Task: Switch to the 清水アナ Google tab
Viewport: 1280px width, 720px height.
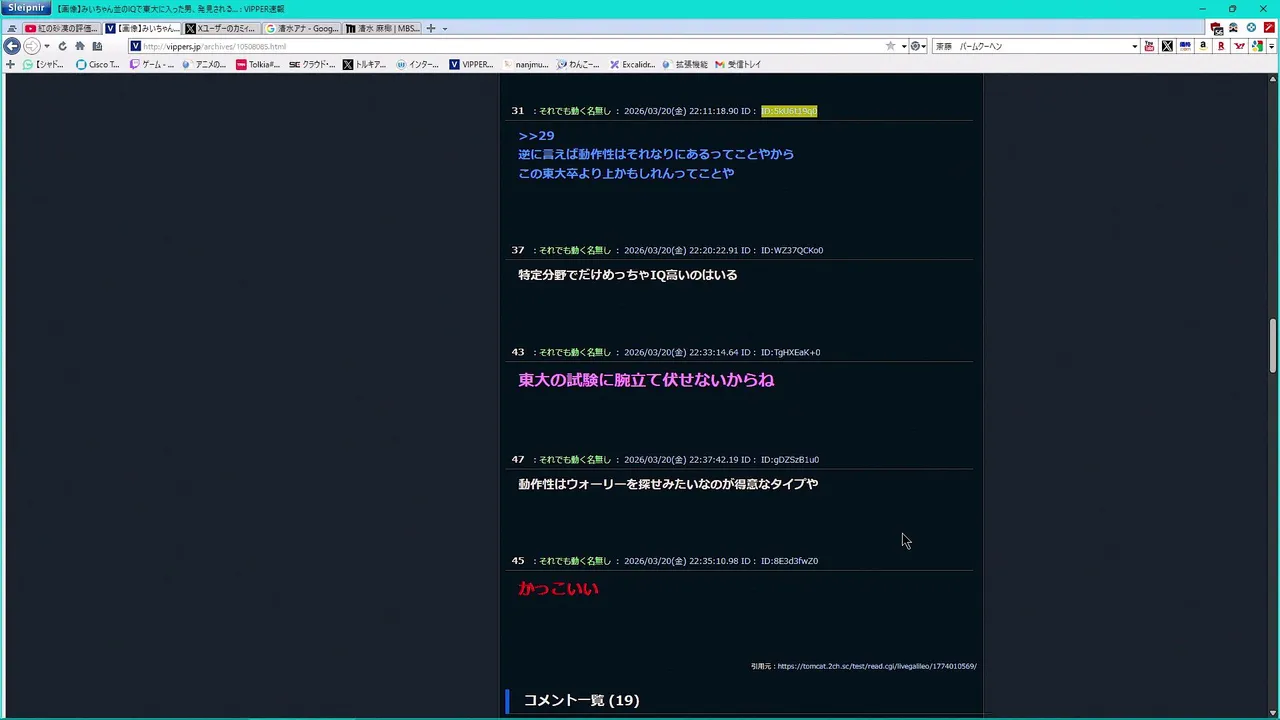Action: pyautogui.click(x=303, y=28)
